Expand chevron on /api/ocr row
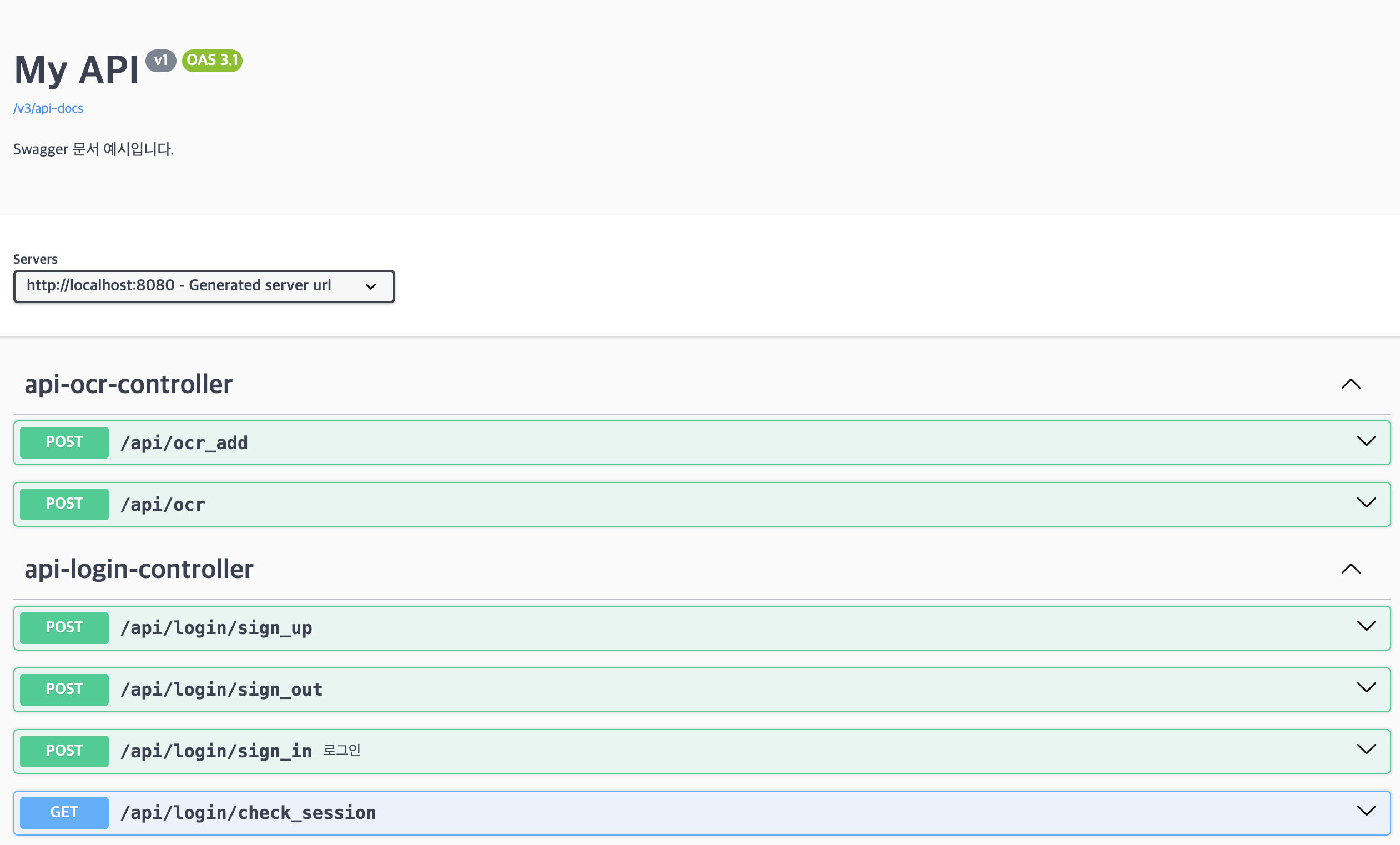The width and height of the screenshot is (1400, 845). 1366,503
